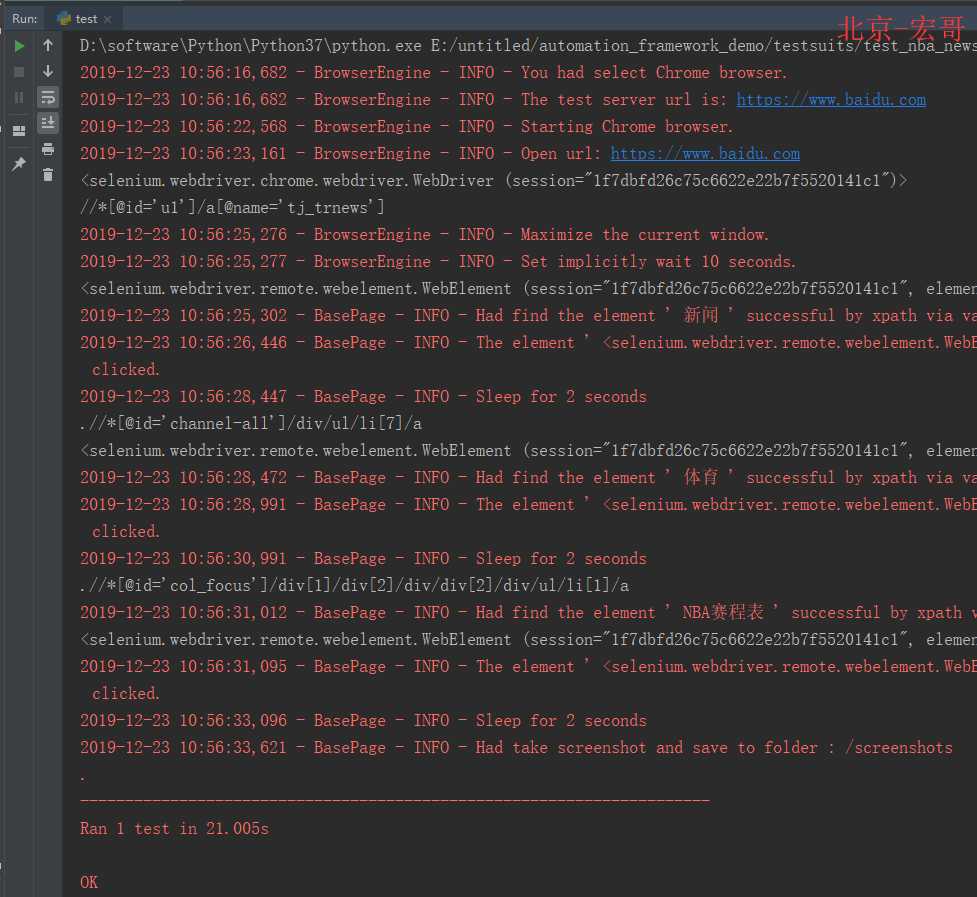Open baidu link in 'The test server url' line

coord(831,100)
